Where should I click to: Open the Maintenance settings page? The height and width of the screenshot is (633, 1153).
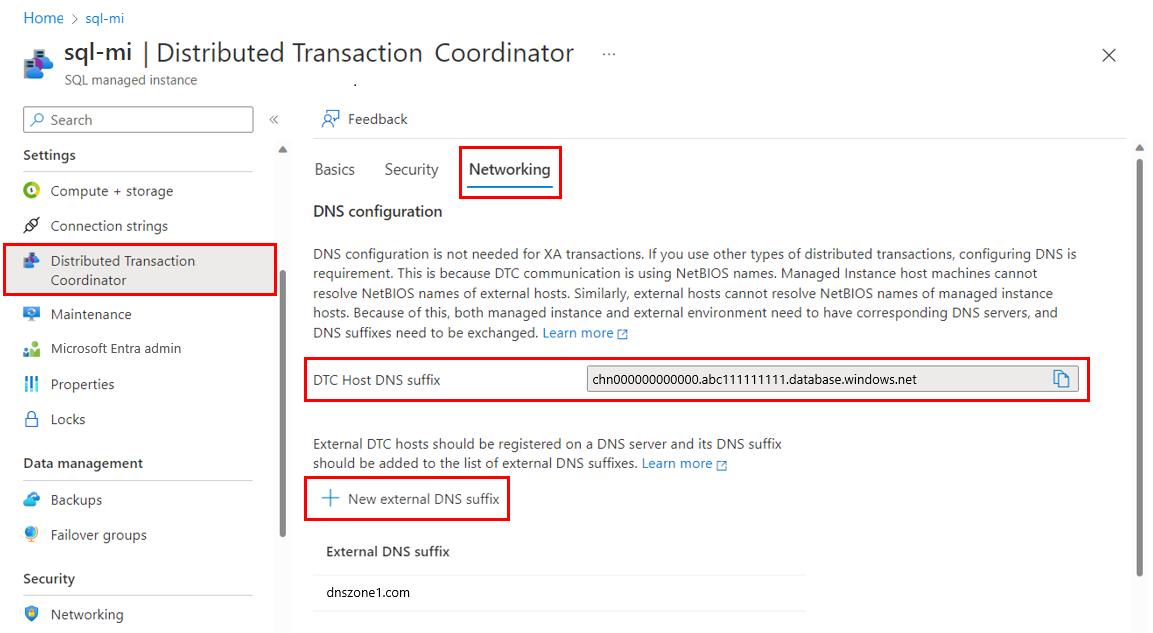pos(90,314)
